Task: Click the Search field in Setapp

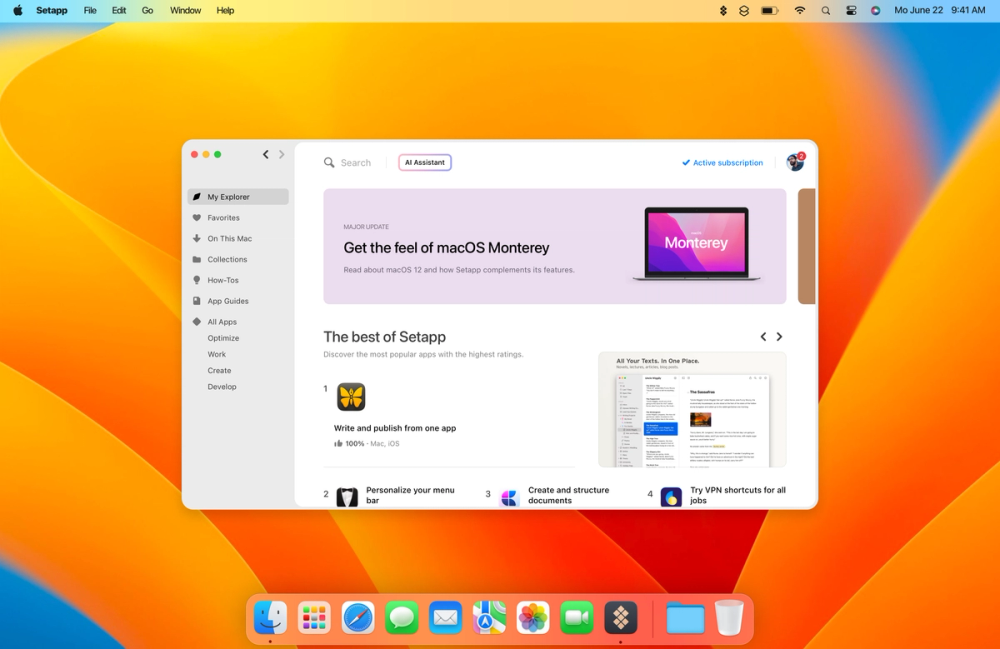Action: [348, 163]
